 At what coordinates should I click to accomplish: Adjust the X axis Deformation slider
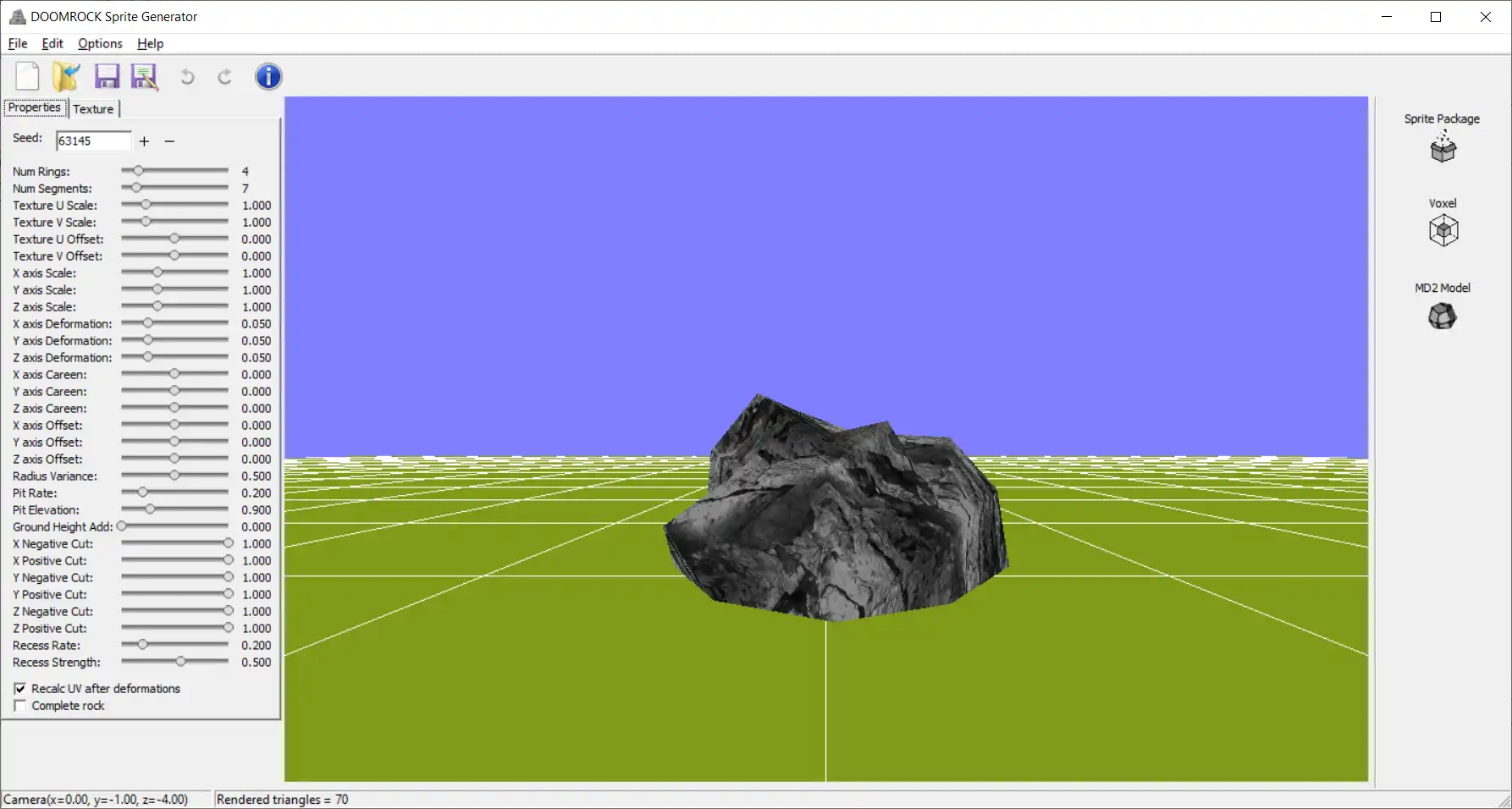174,323
